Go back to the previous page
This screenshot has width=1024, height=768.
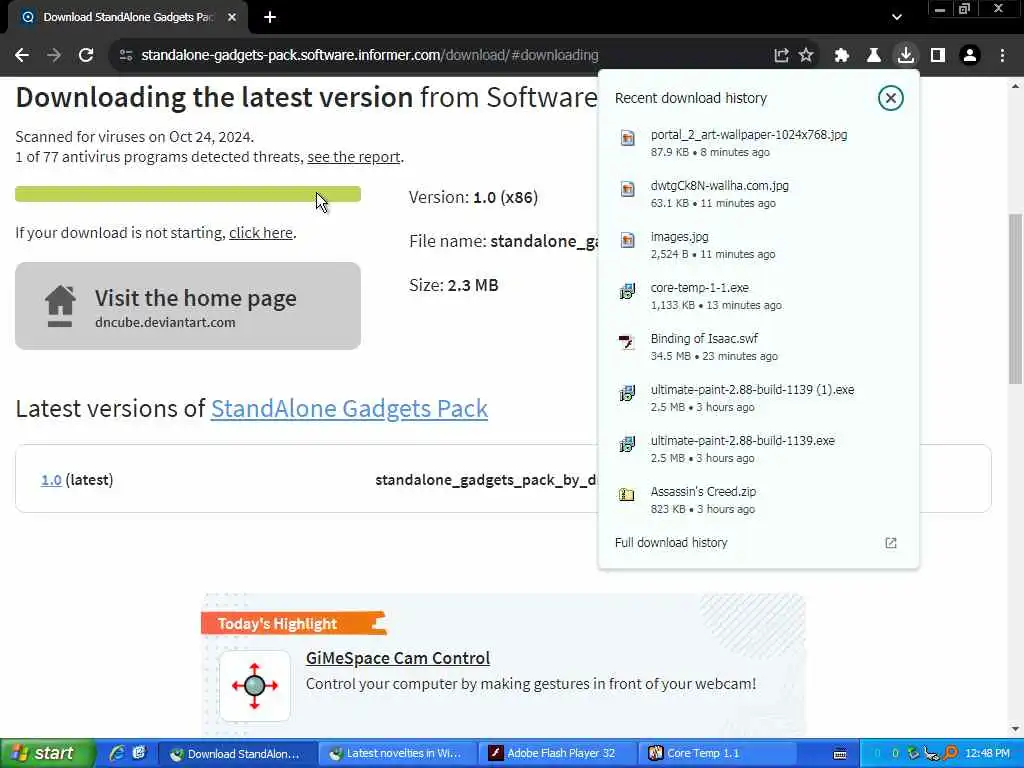click(22, 56)
